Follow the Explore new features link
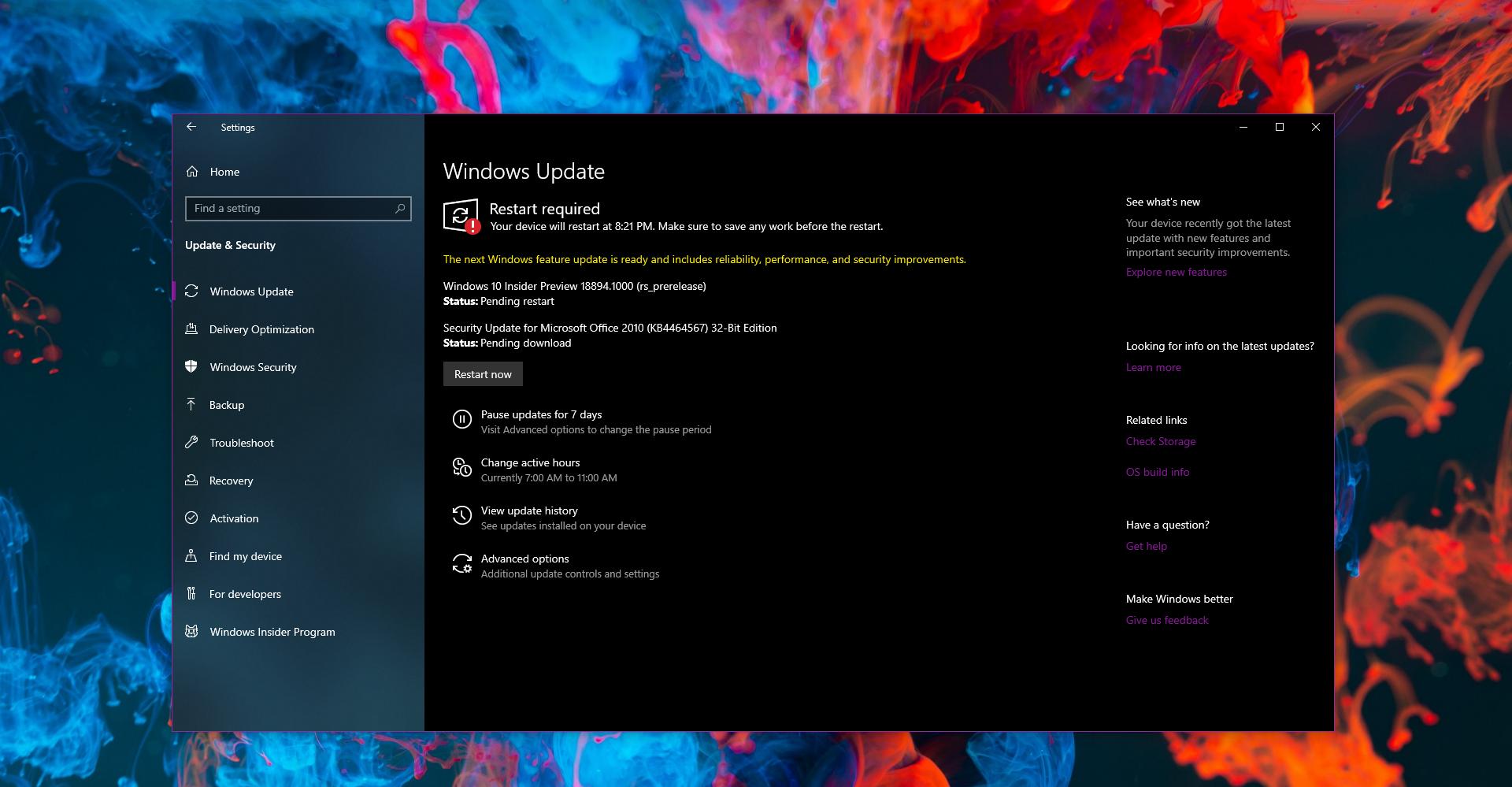1512x787 pixels. [x=1176, y=272]
